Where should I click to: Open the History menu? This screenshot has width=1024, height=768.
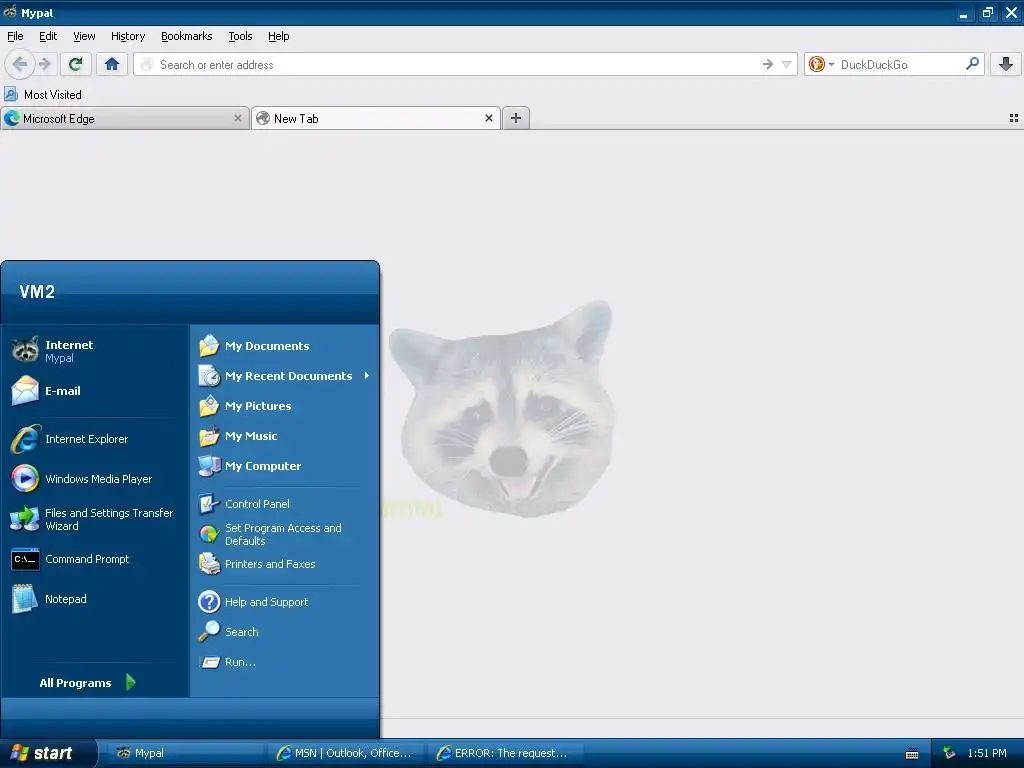(127, 36)
